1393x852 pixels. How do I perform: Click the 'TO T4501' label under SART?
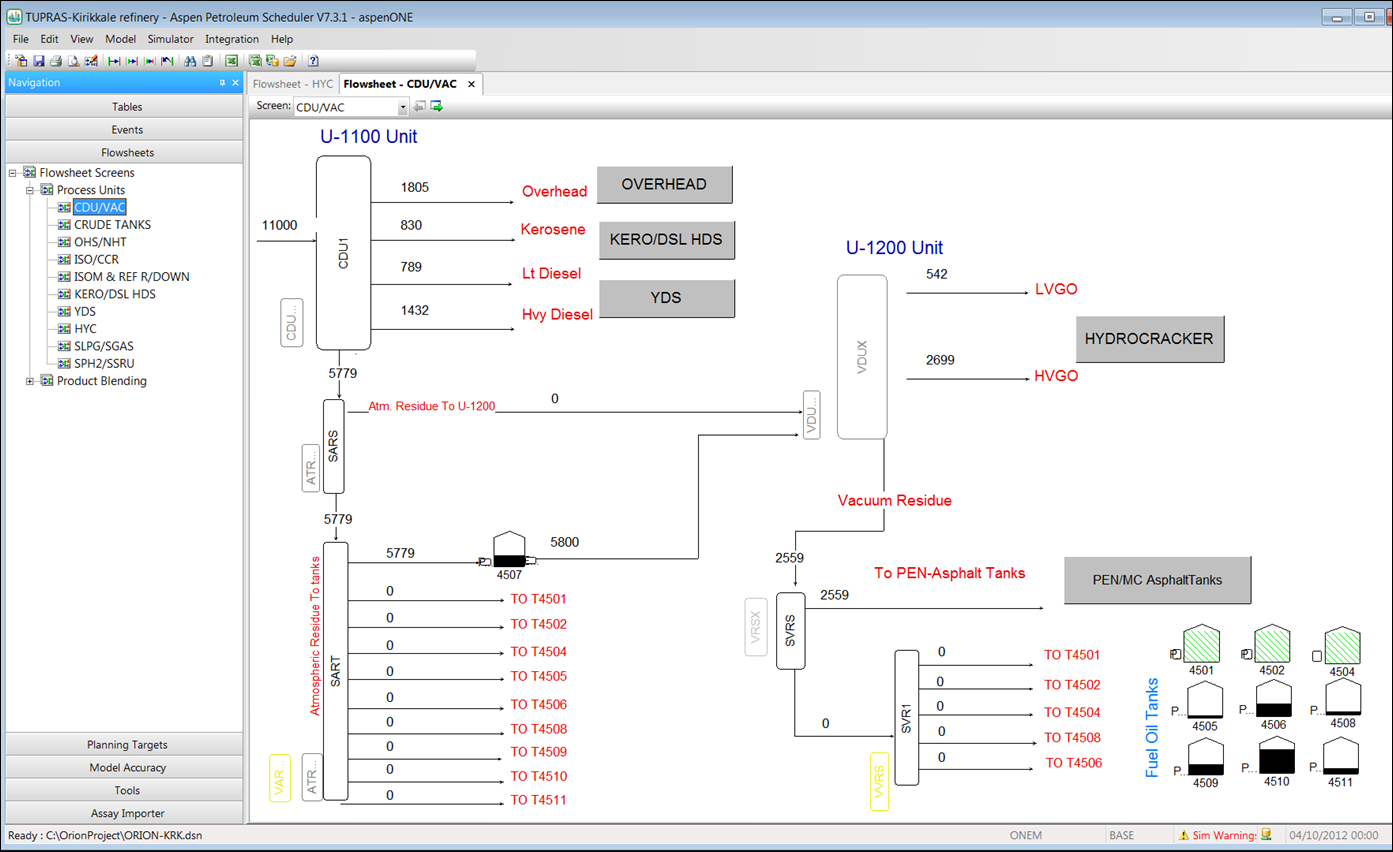[538, 600]
